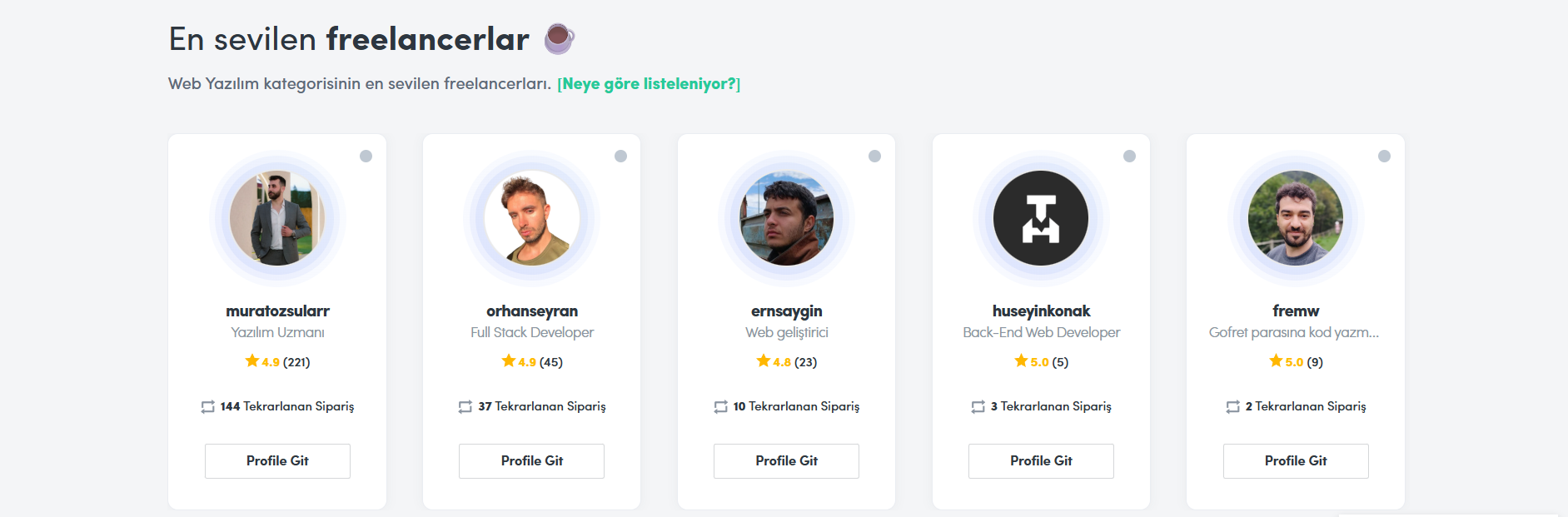
Task: Click the repeat orders icon for fremw
Action: [x=1232, y=407]
